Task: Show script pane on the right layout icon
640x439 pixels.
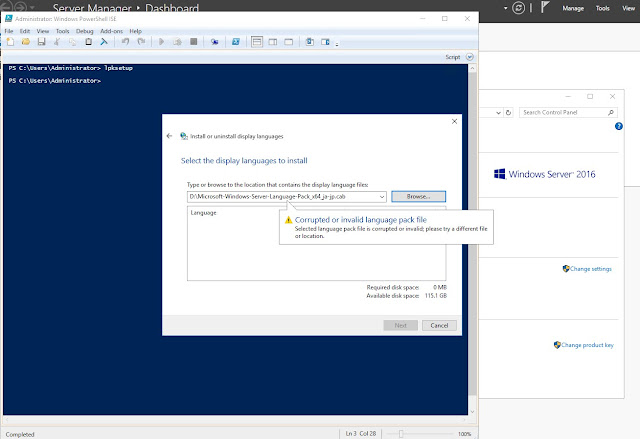Action: [273, 42]
